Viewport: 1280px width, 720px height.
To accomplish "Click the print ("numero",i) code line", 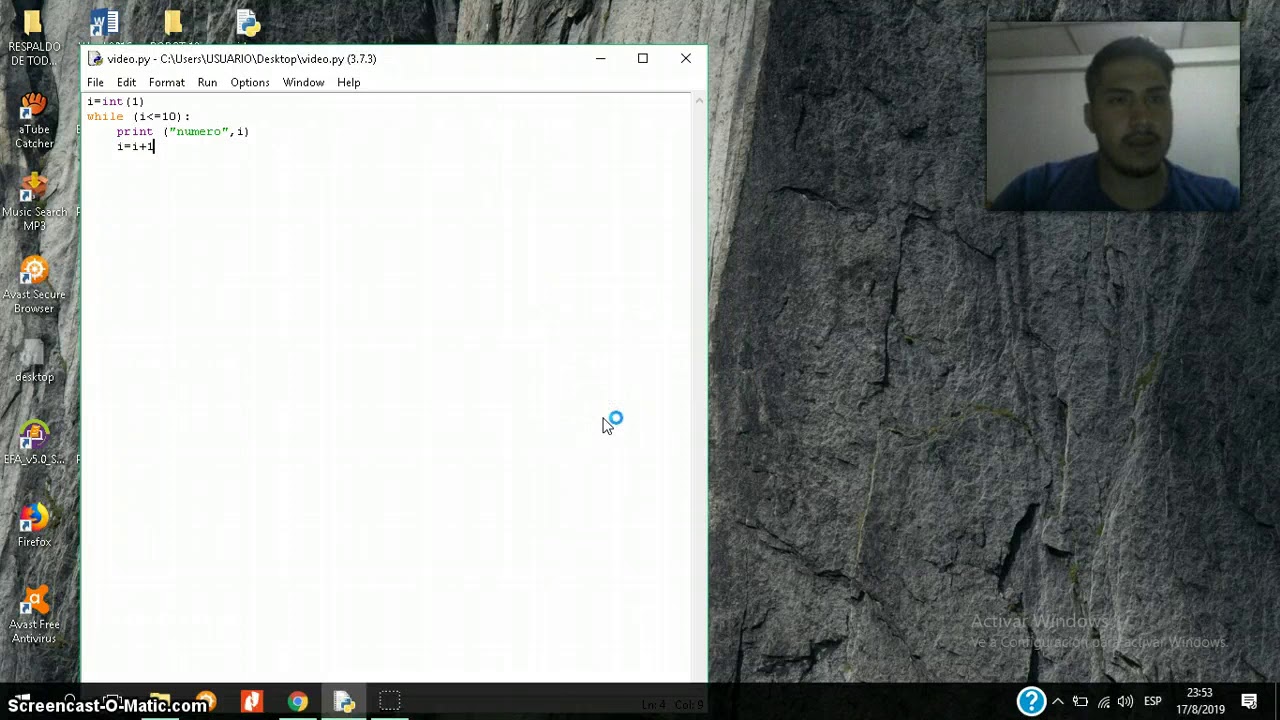I will tap(182, 131).
